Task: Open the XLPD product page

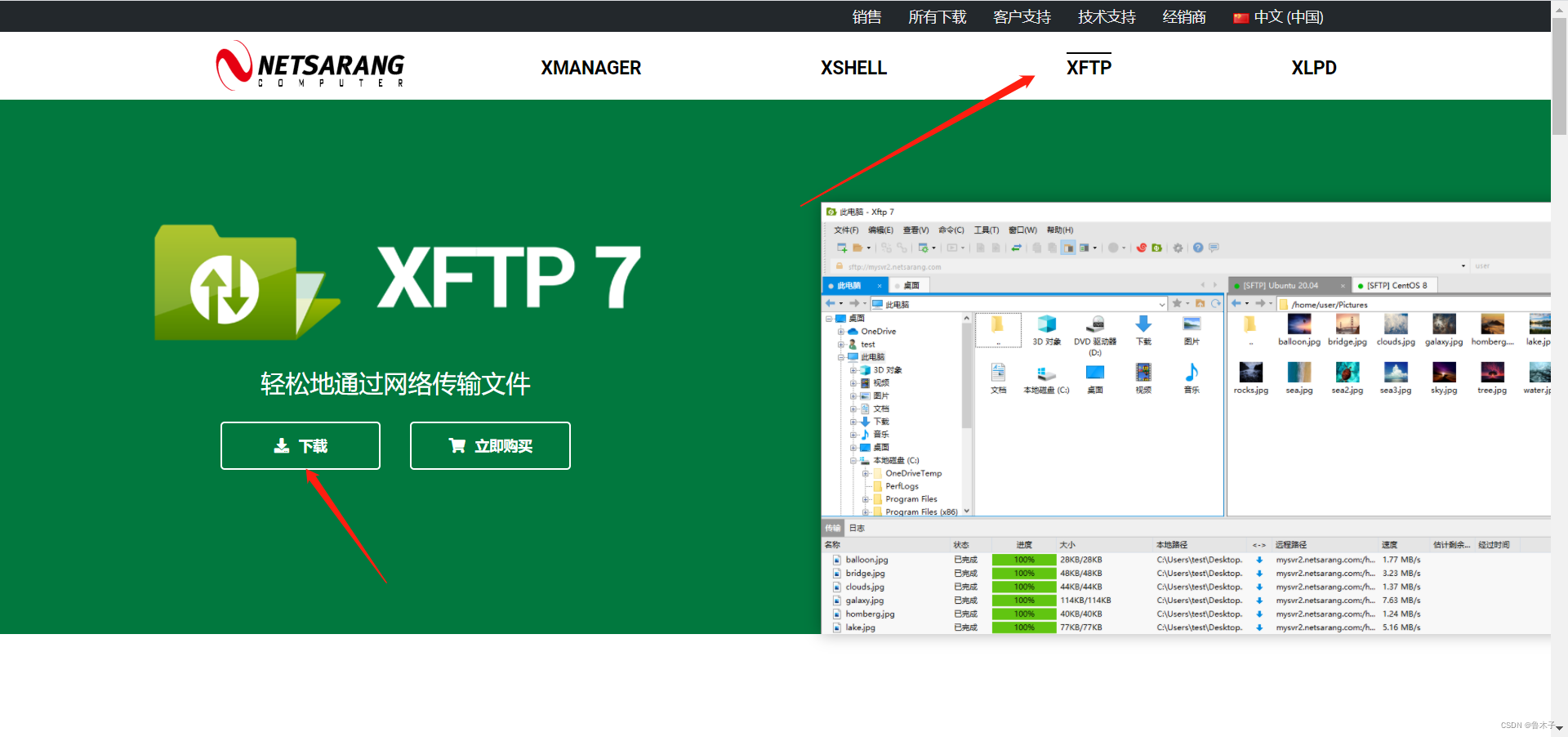Action: click(x=1313, y=68)
